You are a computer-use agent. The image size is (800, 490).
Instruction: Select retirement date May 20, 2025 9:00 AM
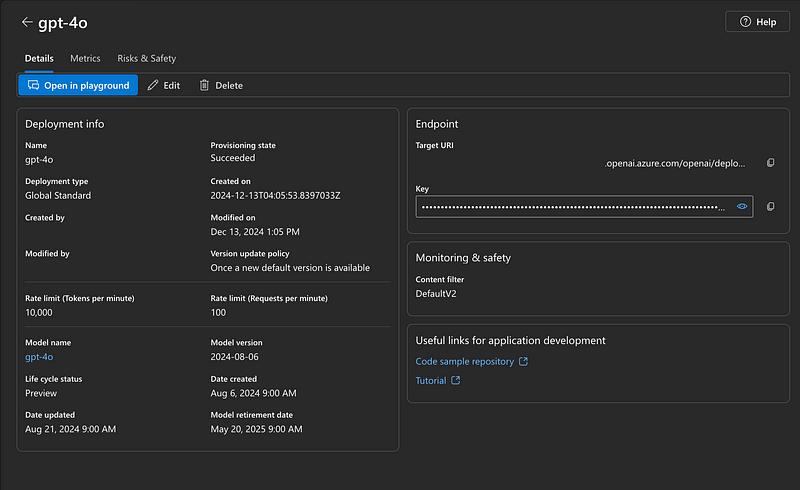click(257, 429)
